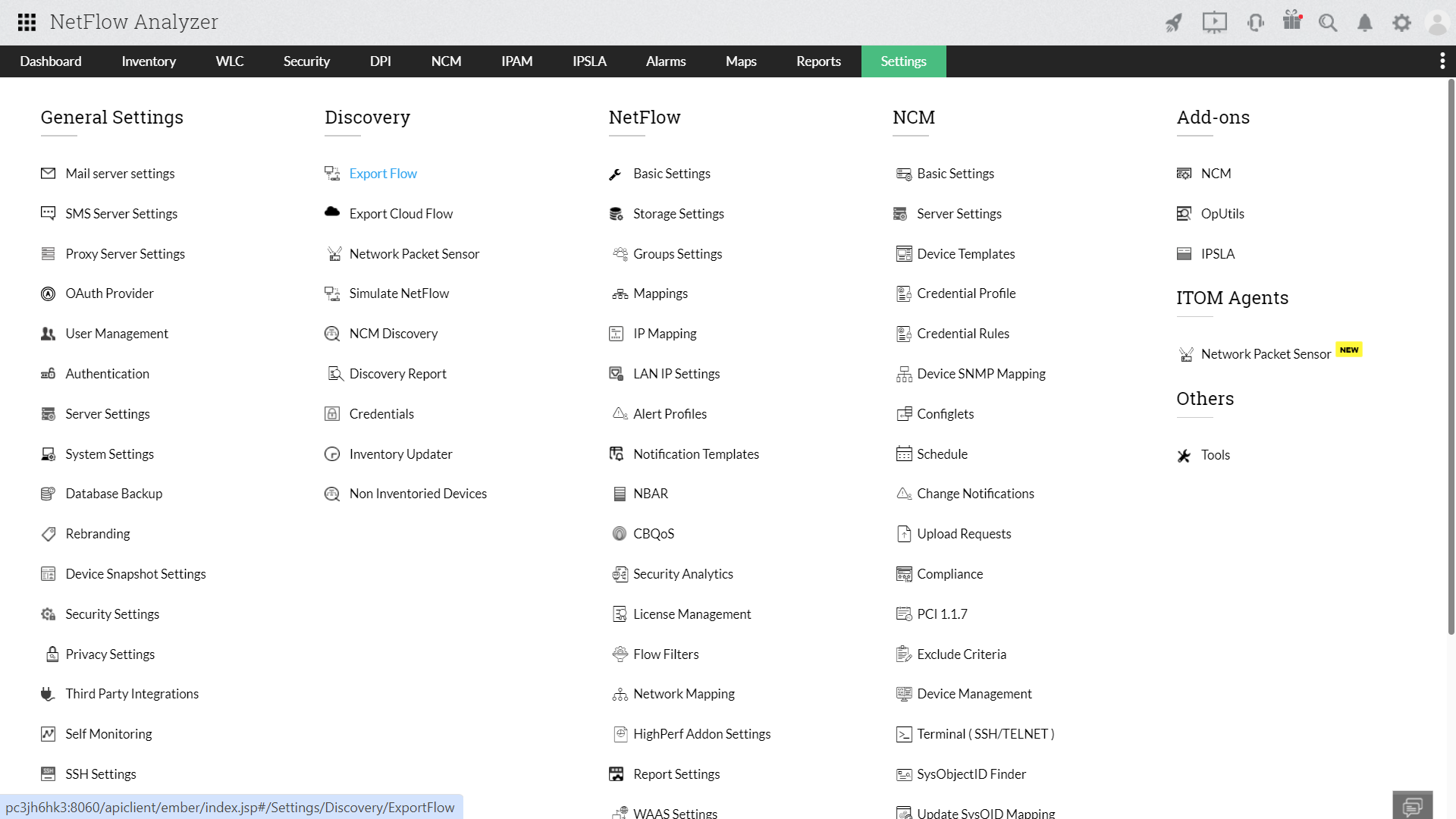The height and width of the screenshot is (819, 1456).
Task: Go to the Reports tab
Action: [x=818, y=61]
